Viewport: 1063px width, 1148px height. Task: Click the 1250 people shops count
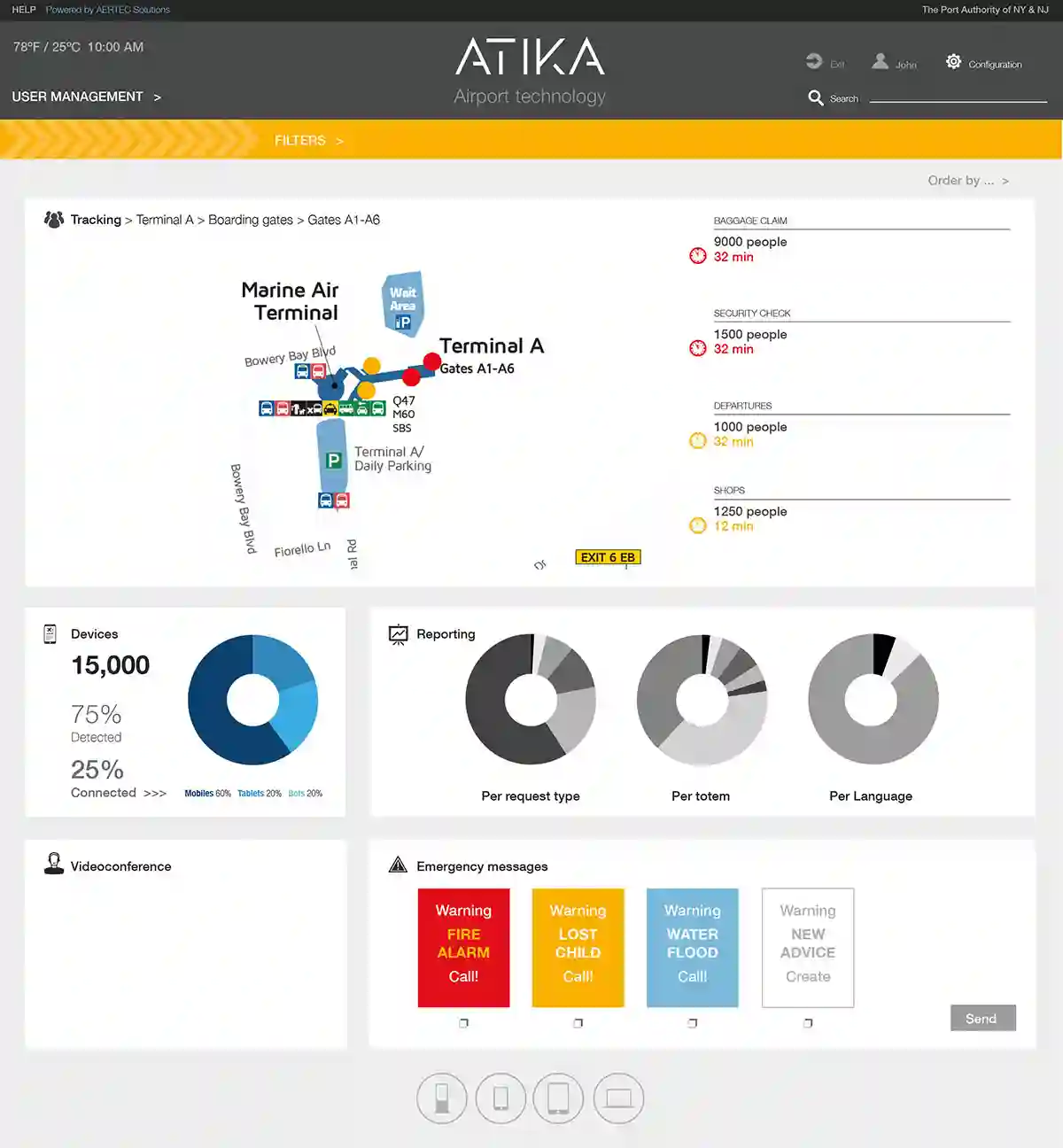(x=750, y=511)
